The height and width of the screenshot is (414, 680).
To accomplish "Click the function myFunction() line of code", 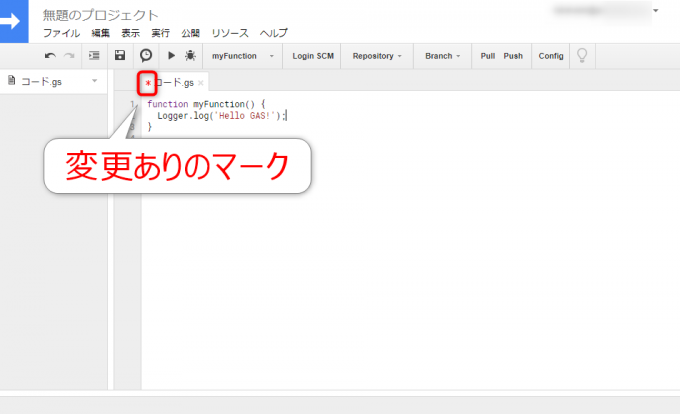I will coord(206,104).
